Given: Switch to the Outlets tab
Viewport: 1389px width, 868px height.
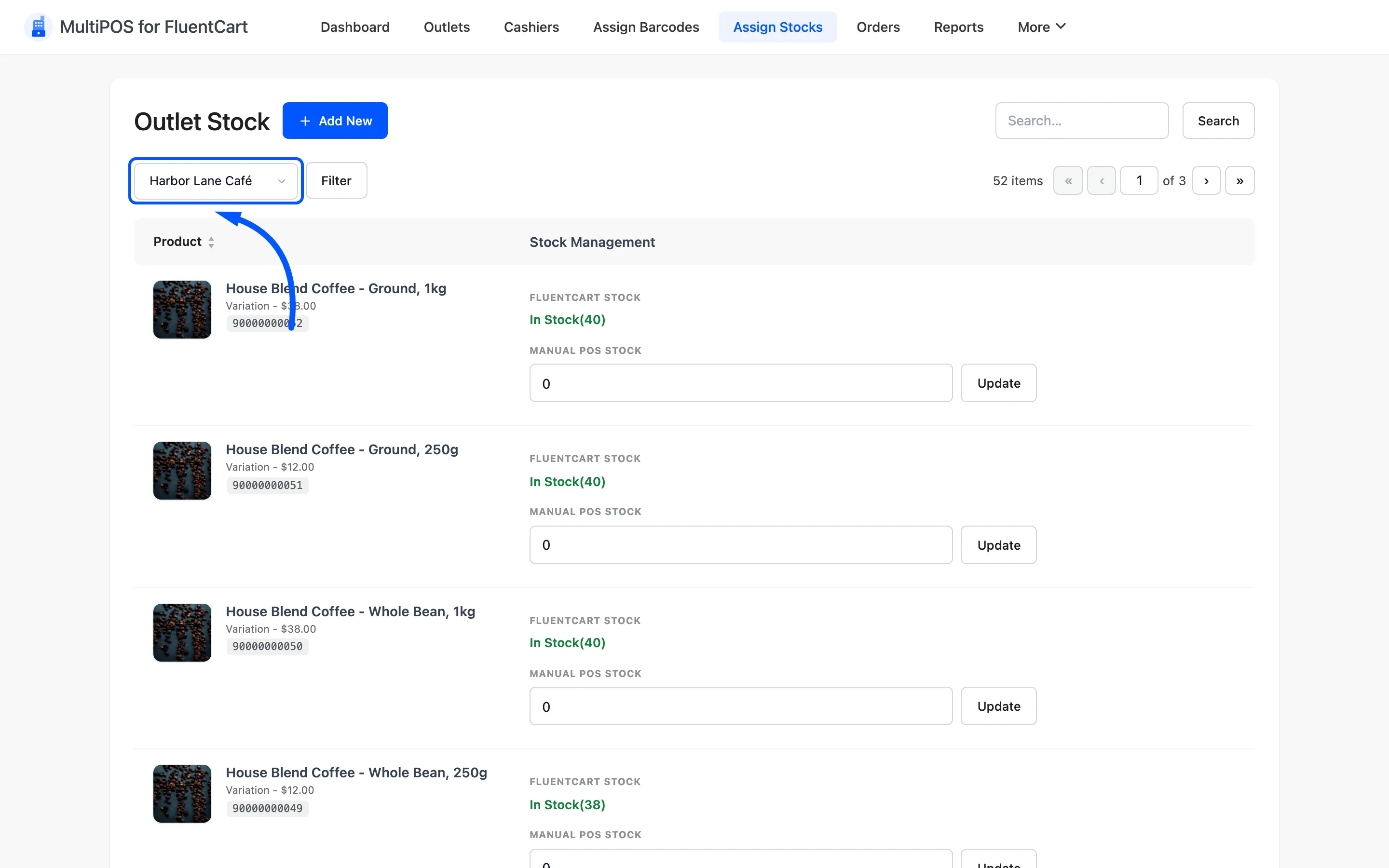Looking at the screenshot, I should point(447,27).
